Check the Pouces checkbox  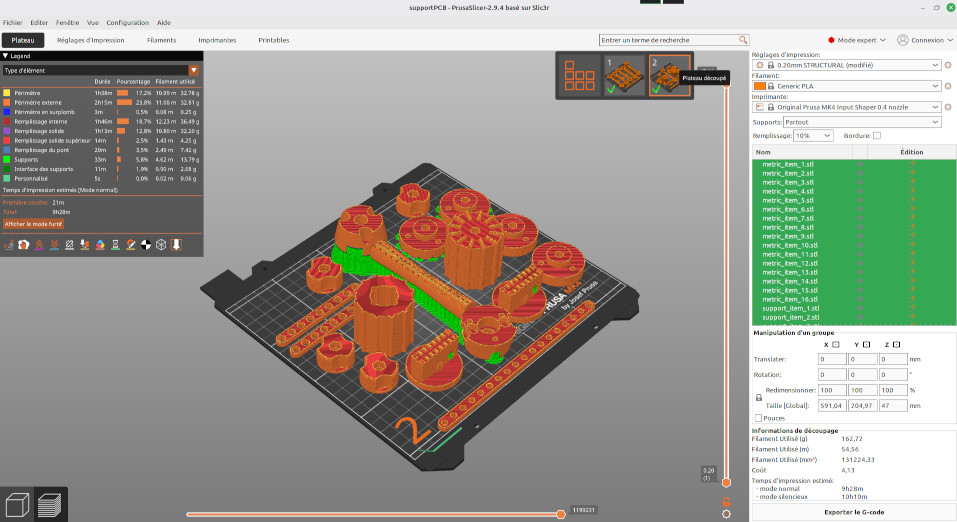coord(758,418)
